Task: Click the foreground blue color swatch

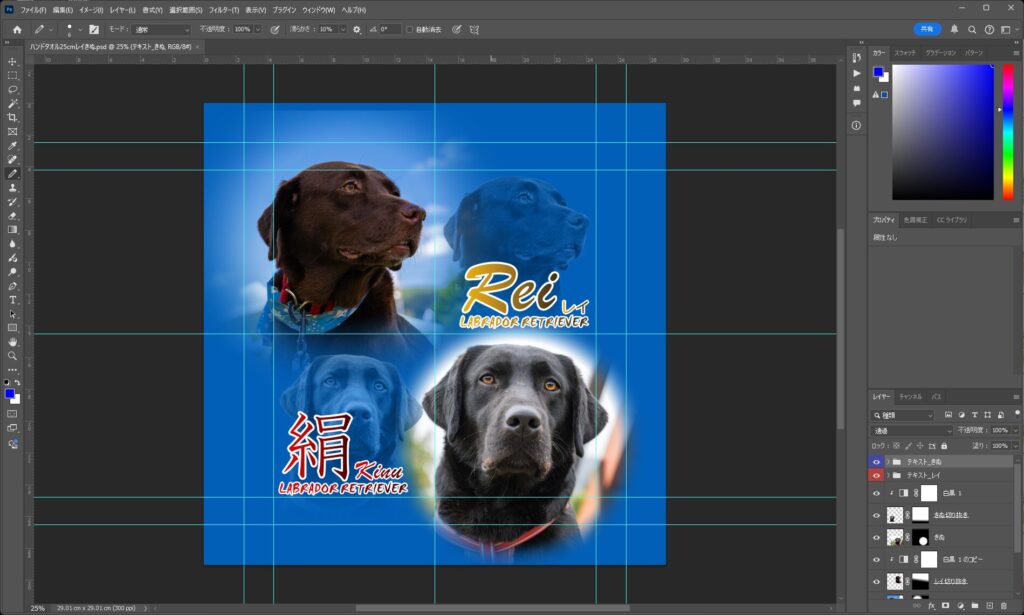Action: tap(10, 394)
